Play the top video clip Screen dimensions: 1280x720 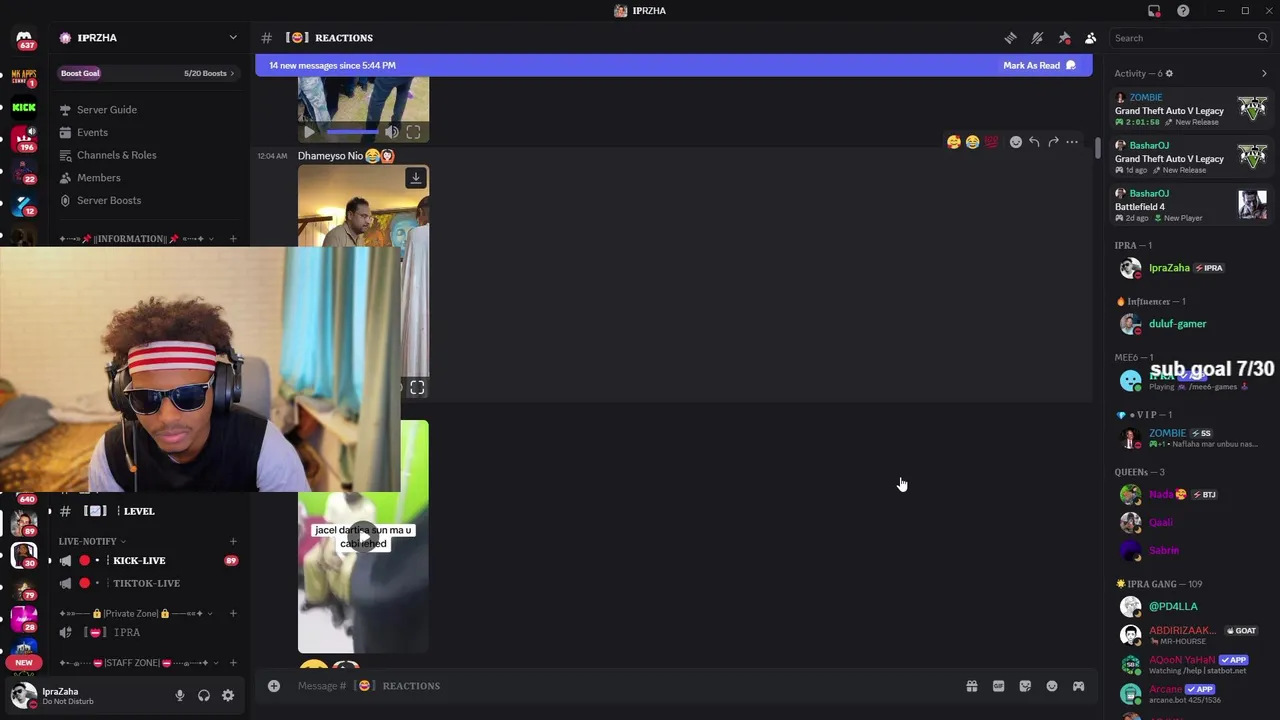(x=309, y=132)
